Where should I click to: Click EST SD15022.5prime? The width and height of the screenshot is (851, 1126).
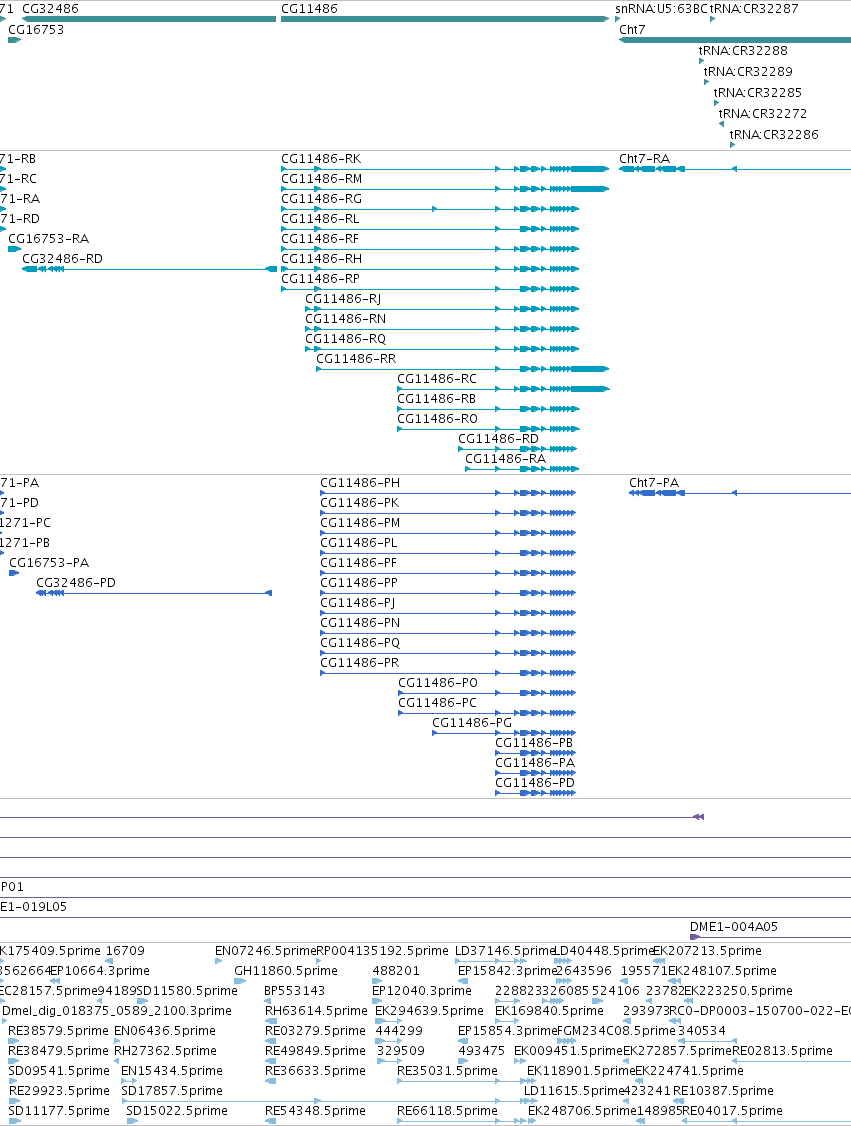point(177,1110)
